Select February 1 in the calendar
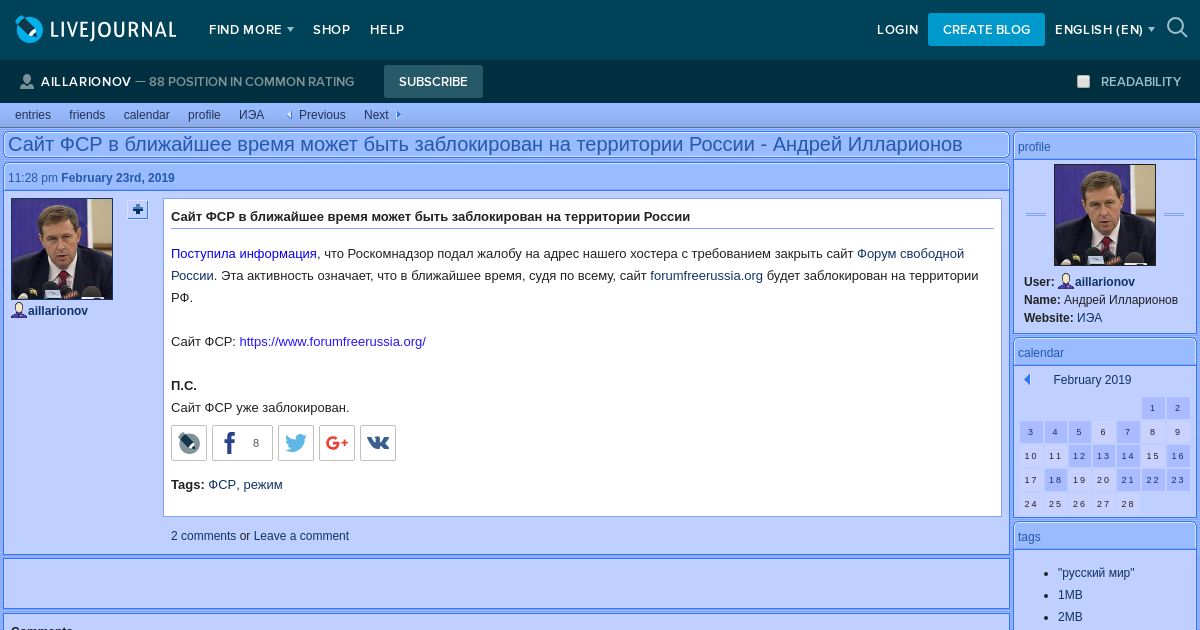Image resolution: width=1200 pixels, height=630 pixels. click(x=1153, y=408)
